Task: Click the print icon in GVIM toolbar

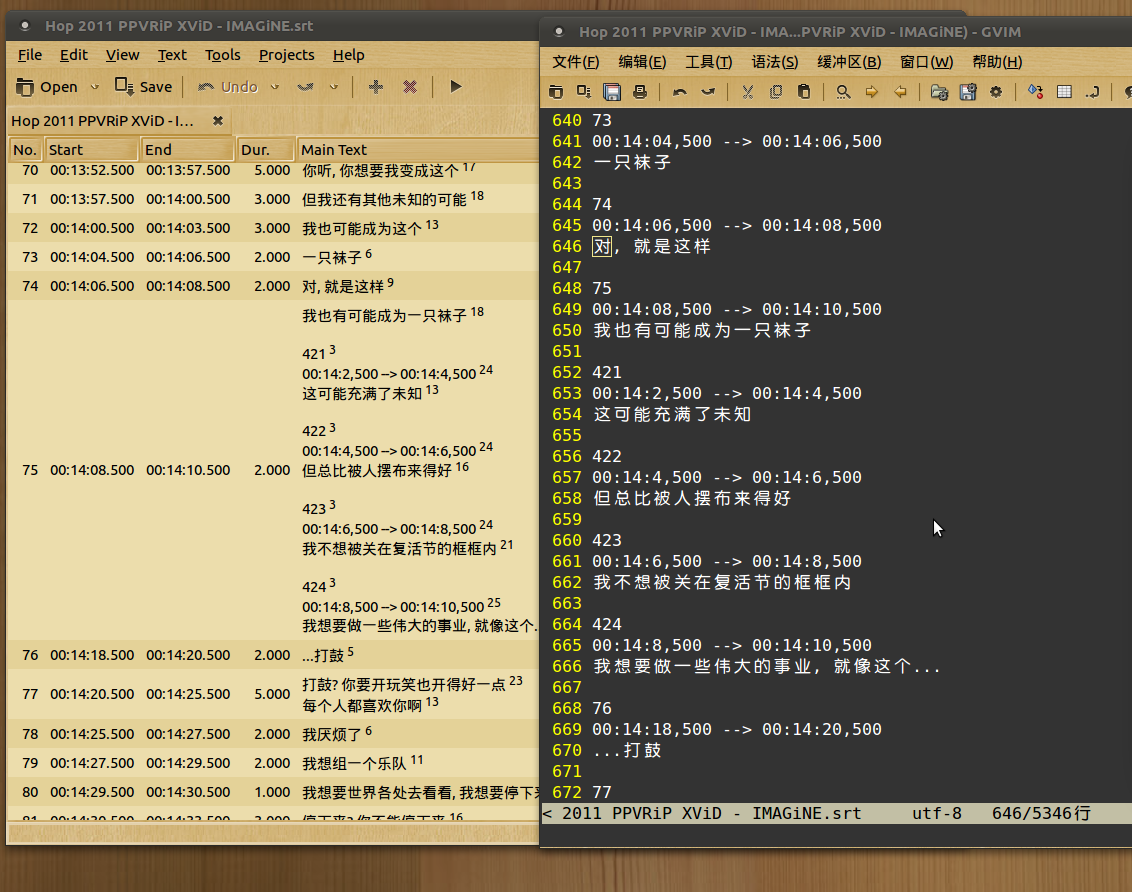Action: point(640,92)
